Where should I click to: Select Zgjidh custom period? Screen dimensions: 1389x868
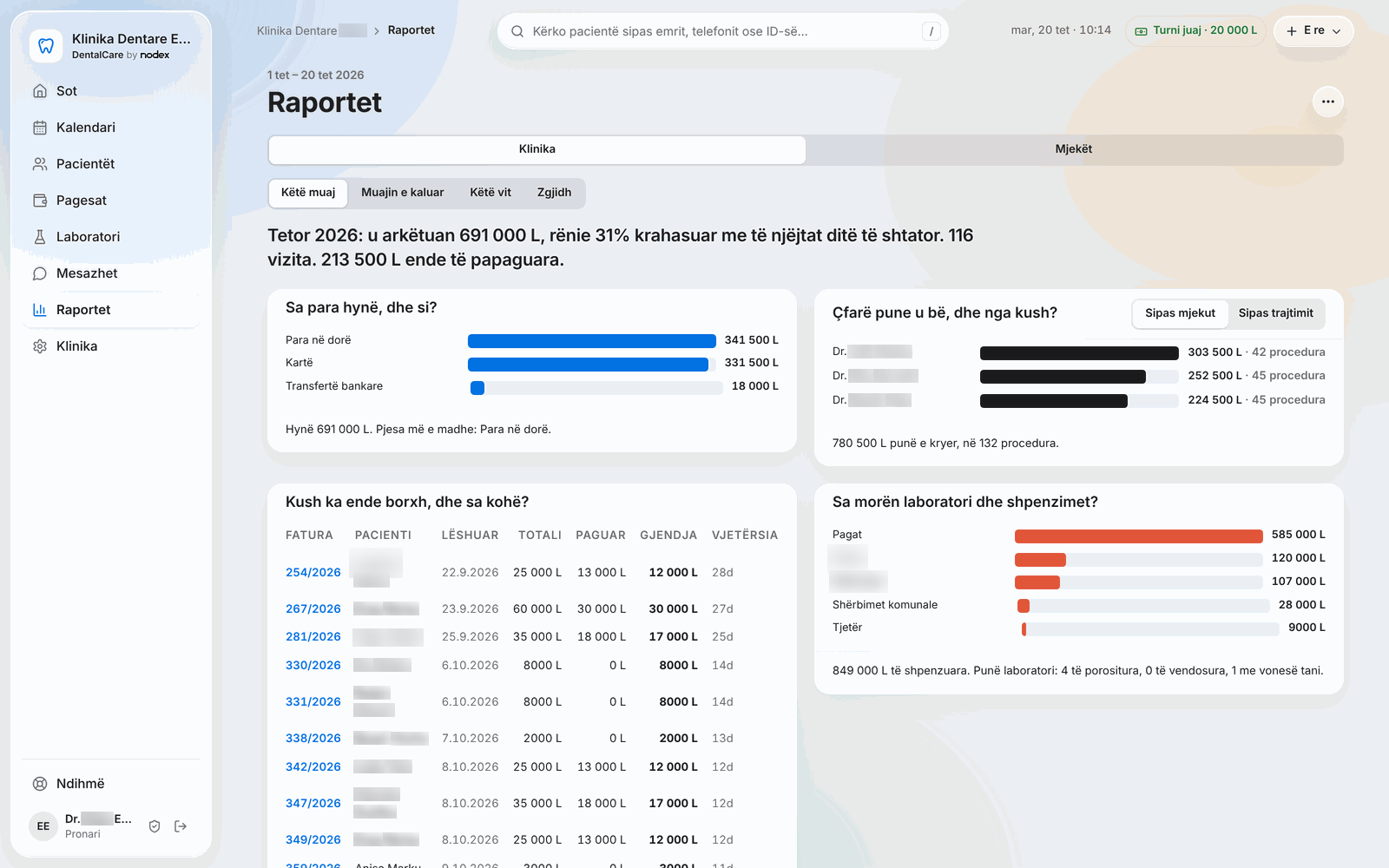coord(554,193)
